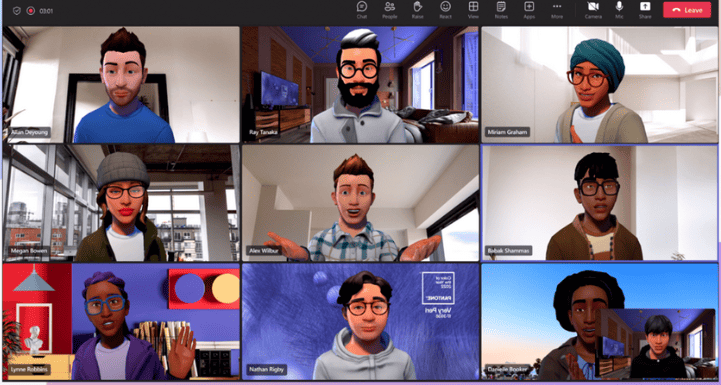Click the recording indicator icon
Screen dimensions: 721x385
[x=31, y=11]
